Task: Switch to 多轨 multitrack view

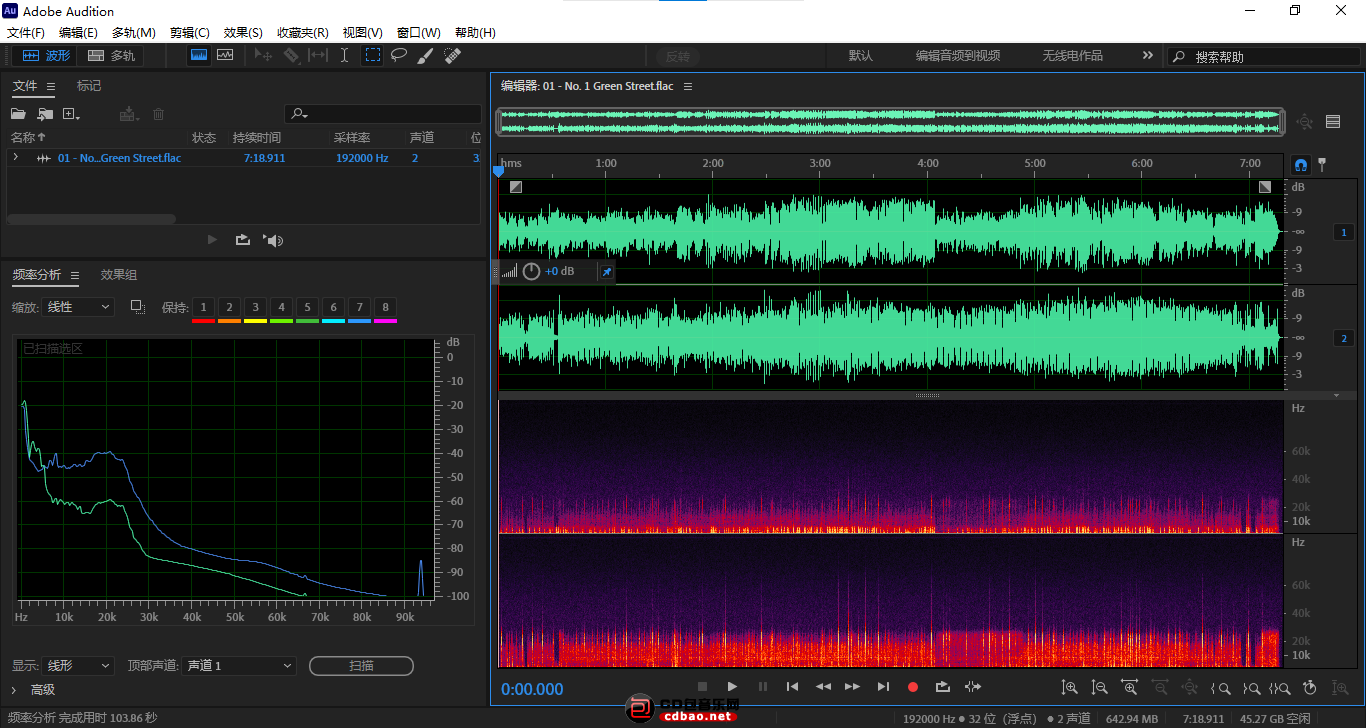Action: [111, 56]
